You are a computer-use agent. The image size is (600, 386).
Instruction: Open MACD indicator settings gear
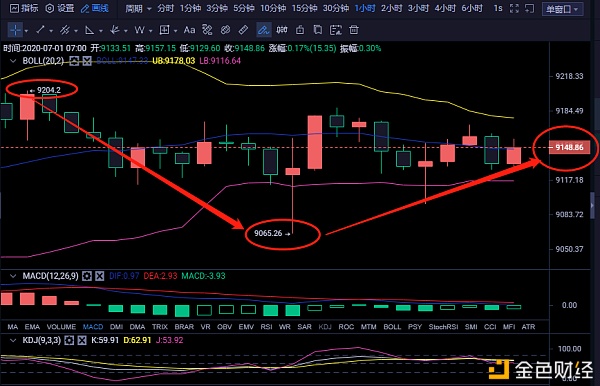pos(87,276)
